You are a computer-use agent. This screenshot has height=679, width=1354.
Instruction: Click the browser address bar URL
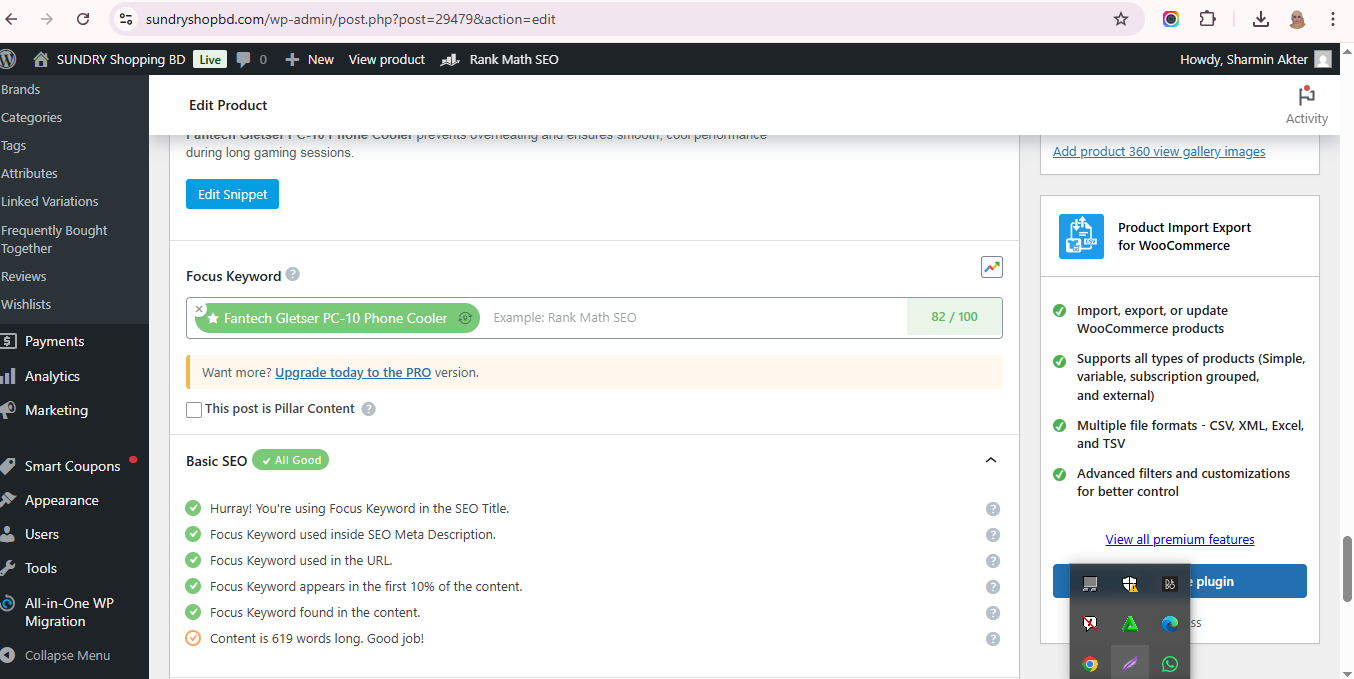coord(350,19)
